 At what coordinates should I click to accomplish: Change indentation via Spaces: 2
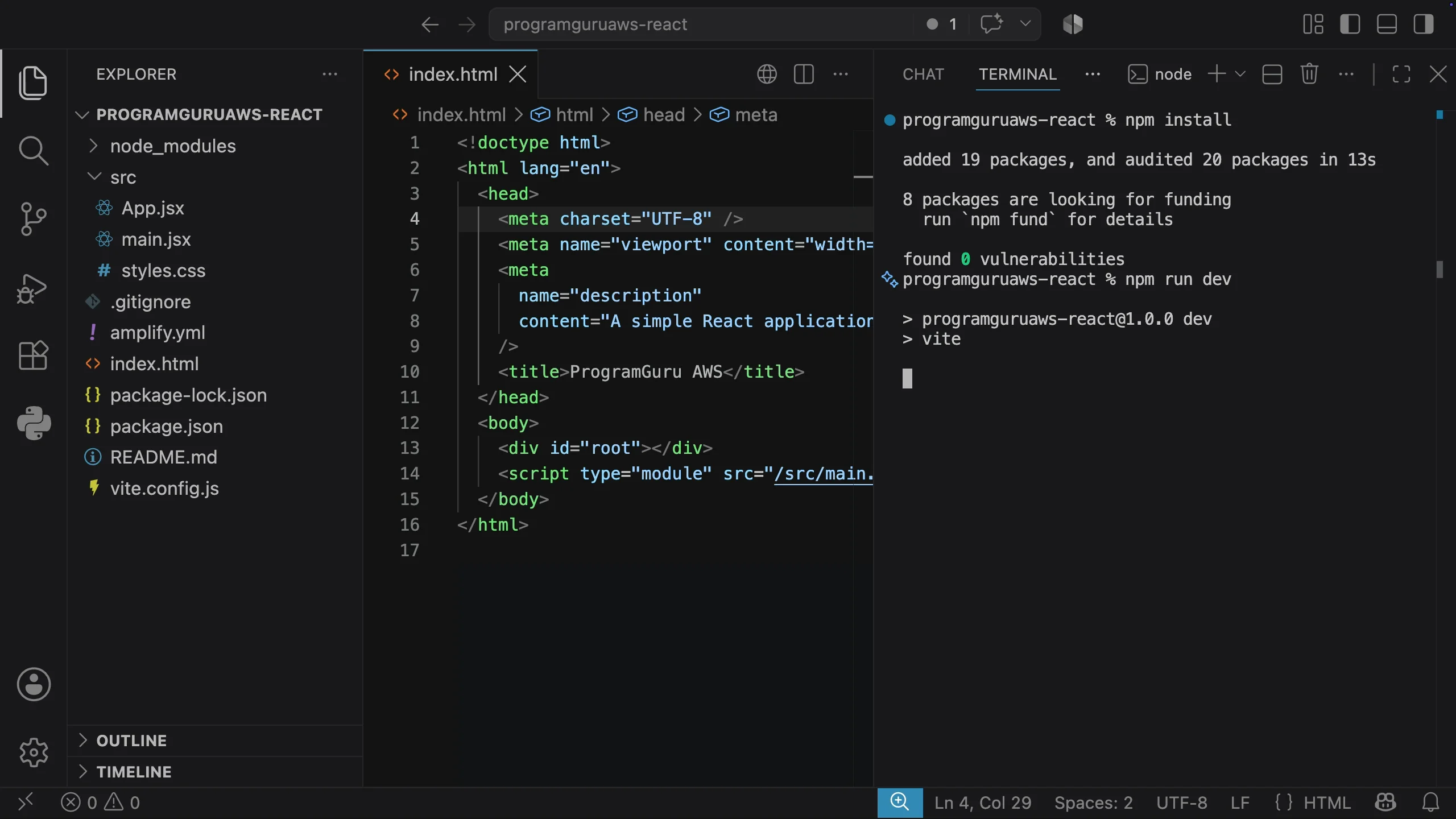coord(1093,803)
